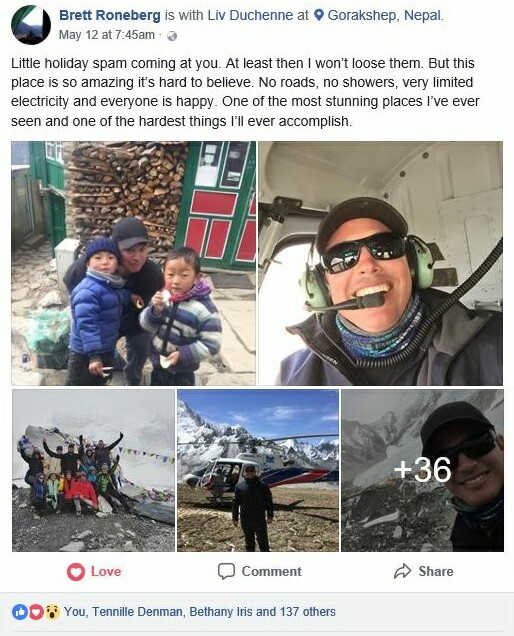Open Brett Roneberg's profile link
The height and width of the screenshot is (636, 514).
click(110, 15)
